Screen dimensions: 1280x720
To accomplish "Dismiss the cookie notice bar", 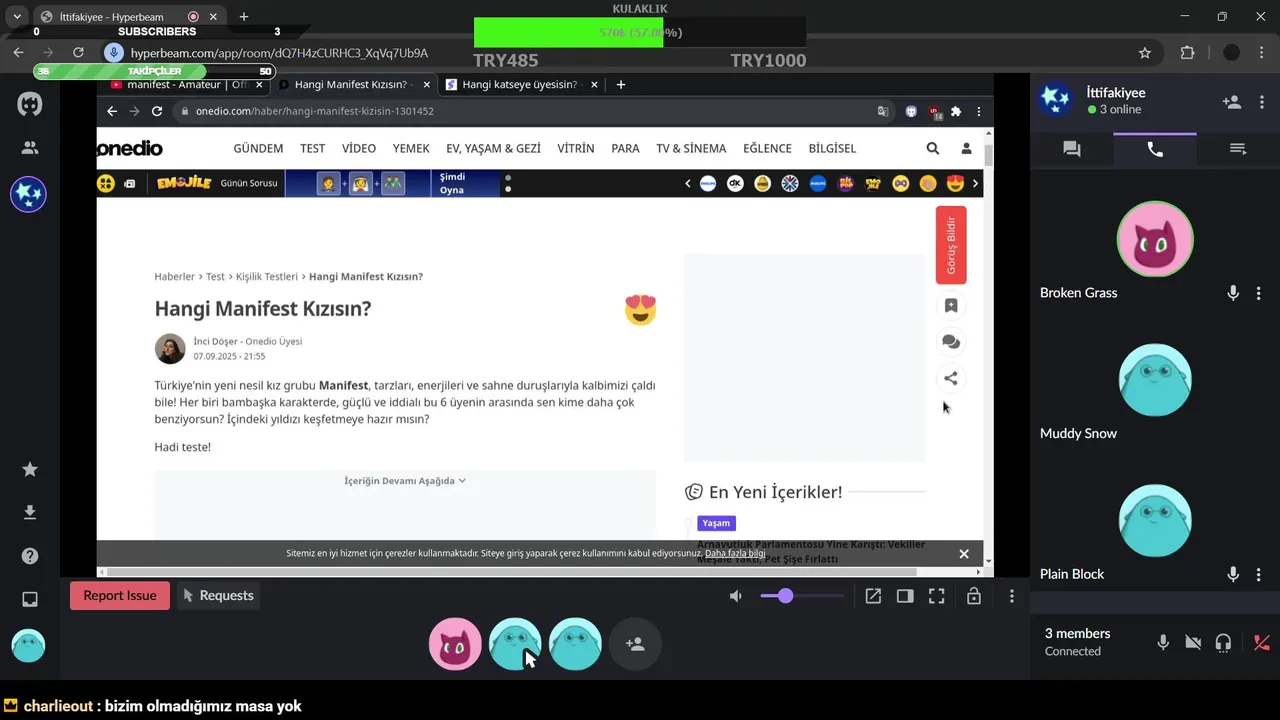I will coord(964,553).
